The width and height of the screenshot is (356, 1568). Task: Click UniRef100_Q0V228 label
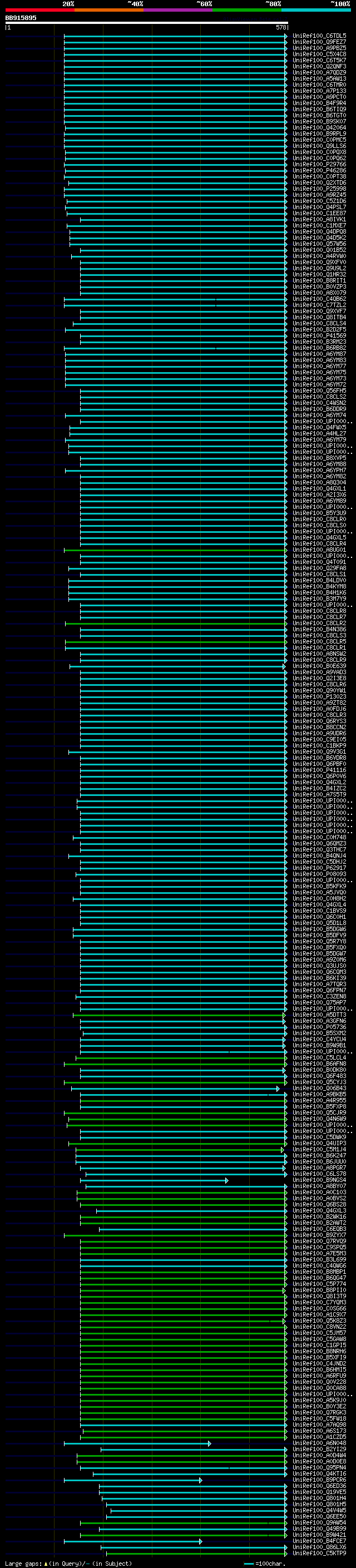pos(319,1382)
